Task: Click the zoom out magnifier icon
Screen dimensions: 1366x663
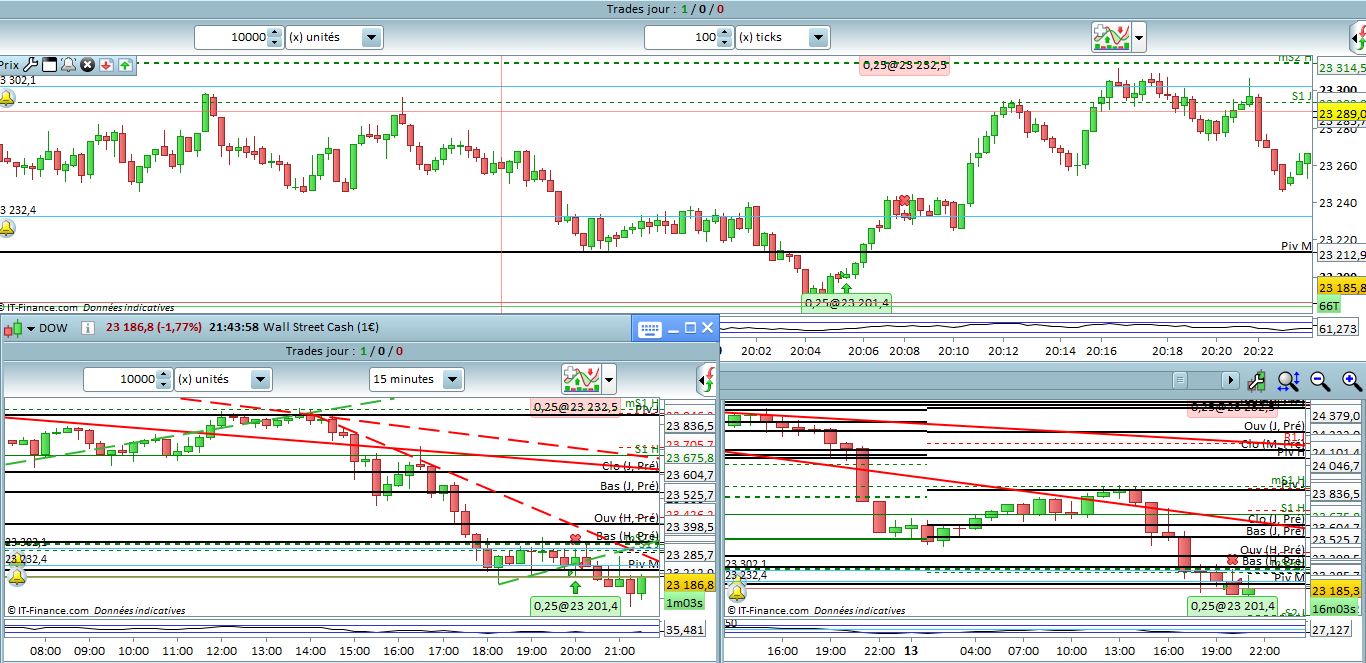Action: [1321, 380]
